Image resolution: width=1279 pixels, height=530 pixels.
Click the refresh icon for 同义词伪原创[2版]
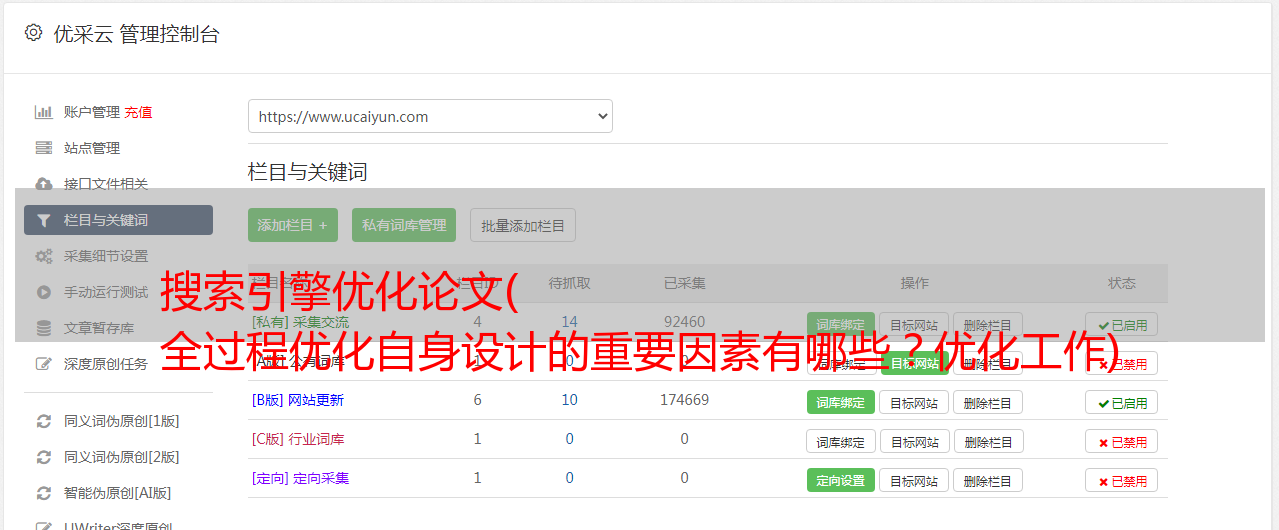point(43,457)
